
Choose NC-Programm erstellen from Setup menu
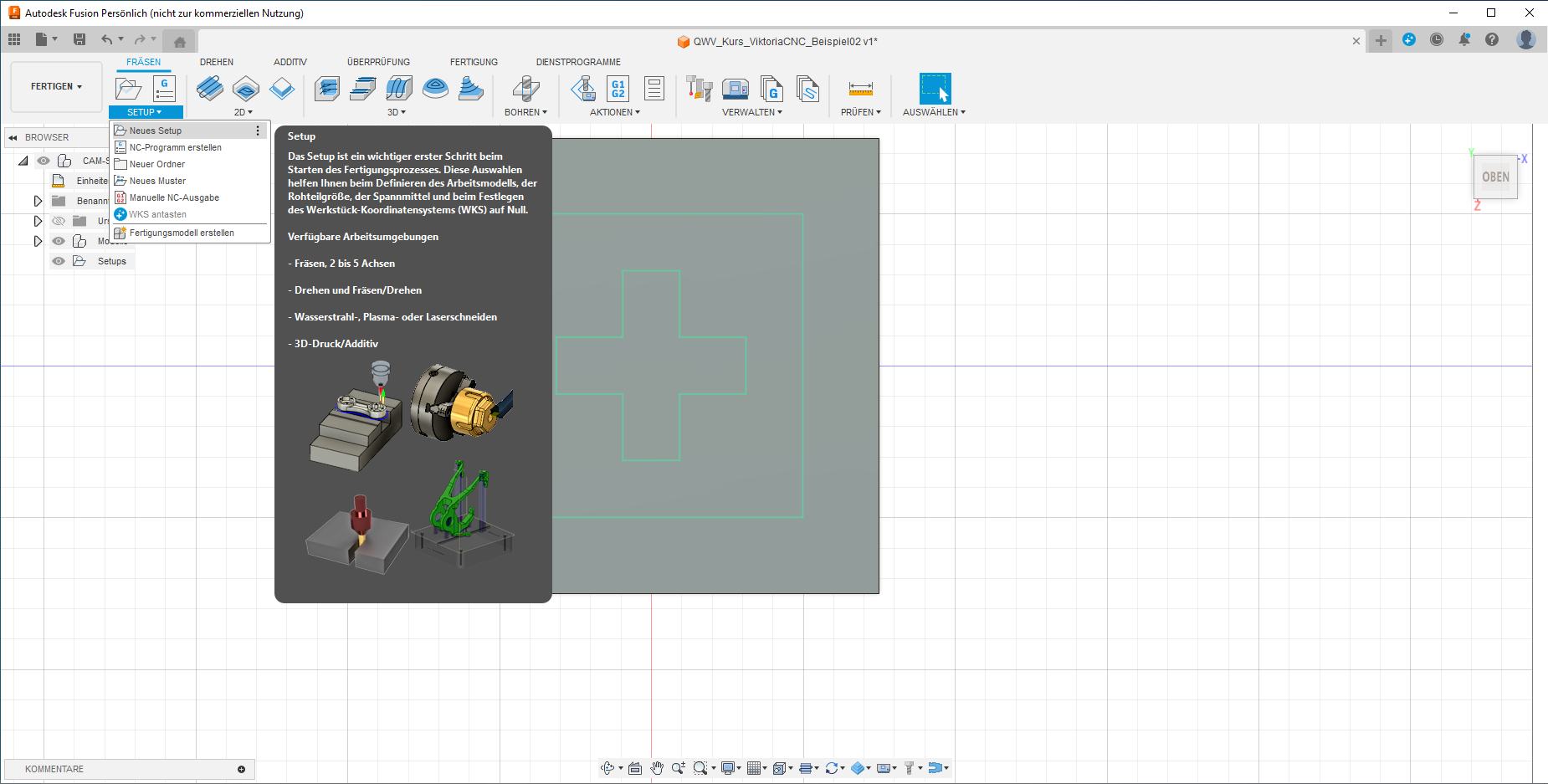(x=175, y=147)
